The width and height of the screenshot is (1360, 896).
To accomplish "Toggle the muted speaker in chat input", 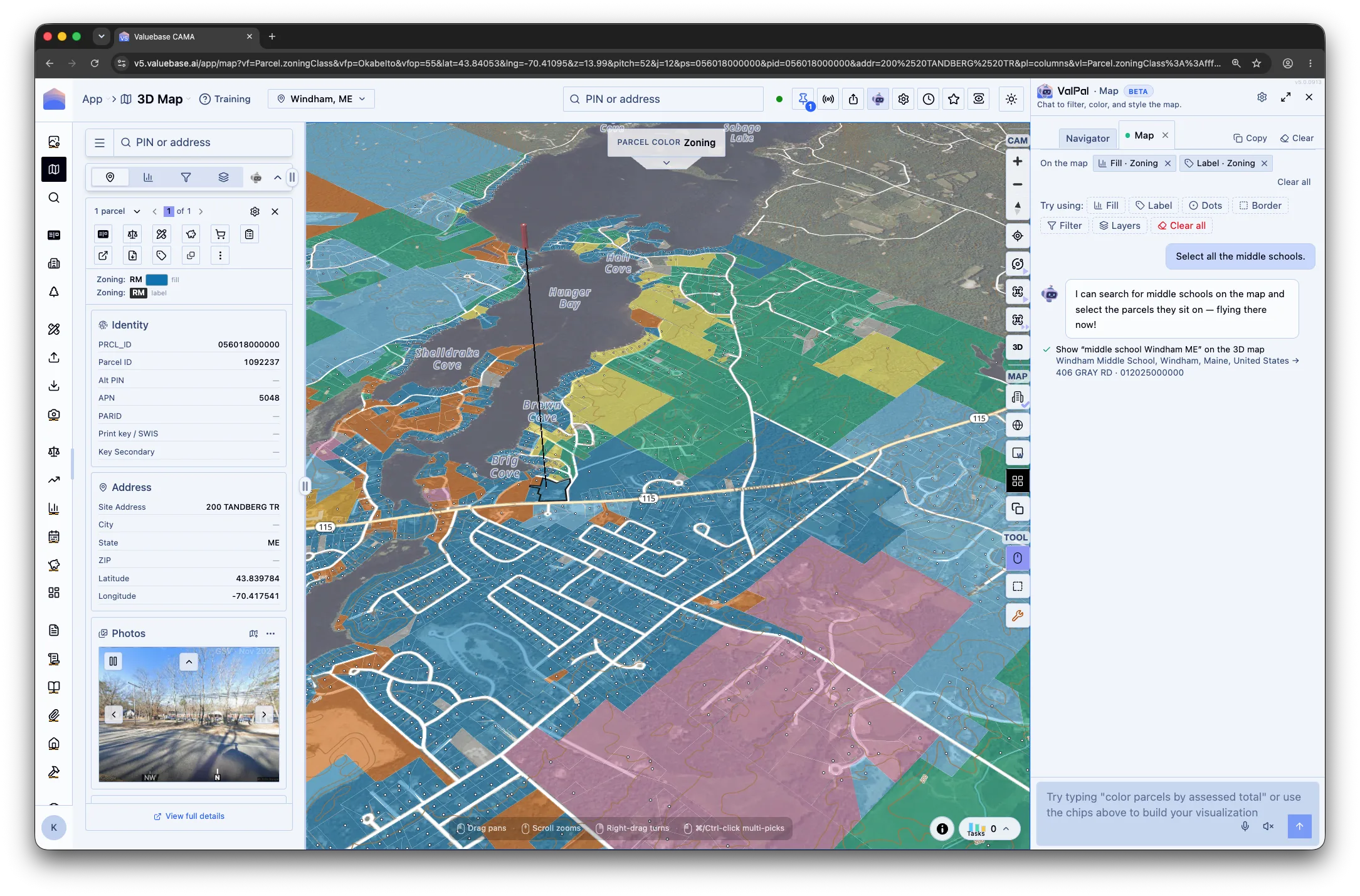I will 1268,826.
